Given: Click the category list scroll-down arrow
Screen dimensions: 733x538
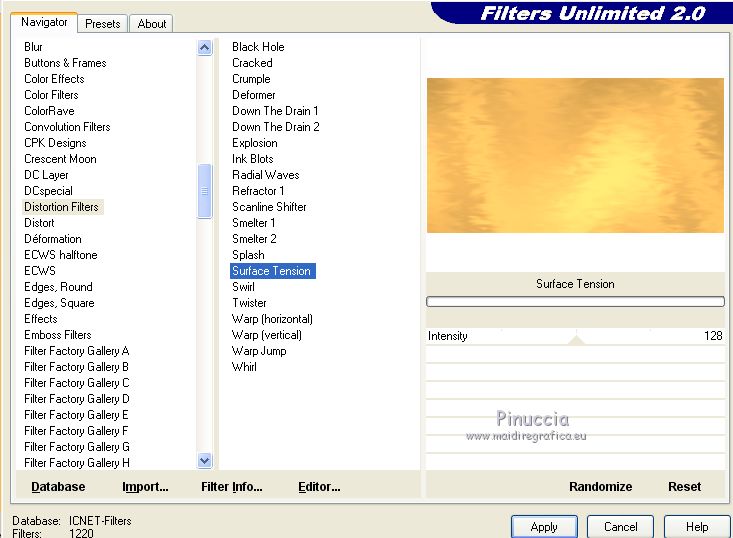Looking at the screenshot, I should point(204,460).
